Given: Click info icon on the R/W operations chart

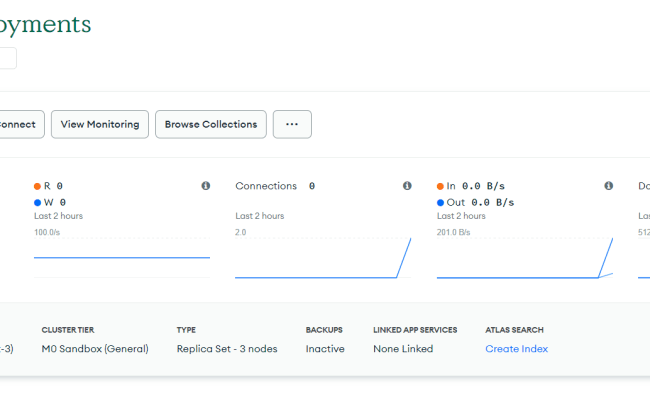Looking at the screenshot, I should pyautogui.click(x=206, y=186).
